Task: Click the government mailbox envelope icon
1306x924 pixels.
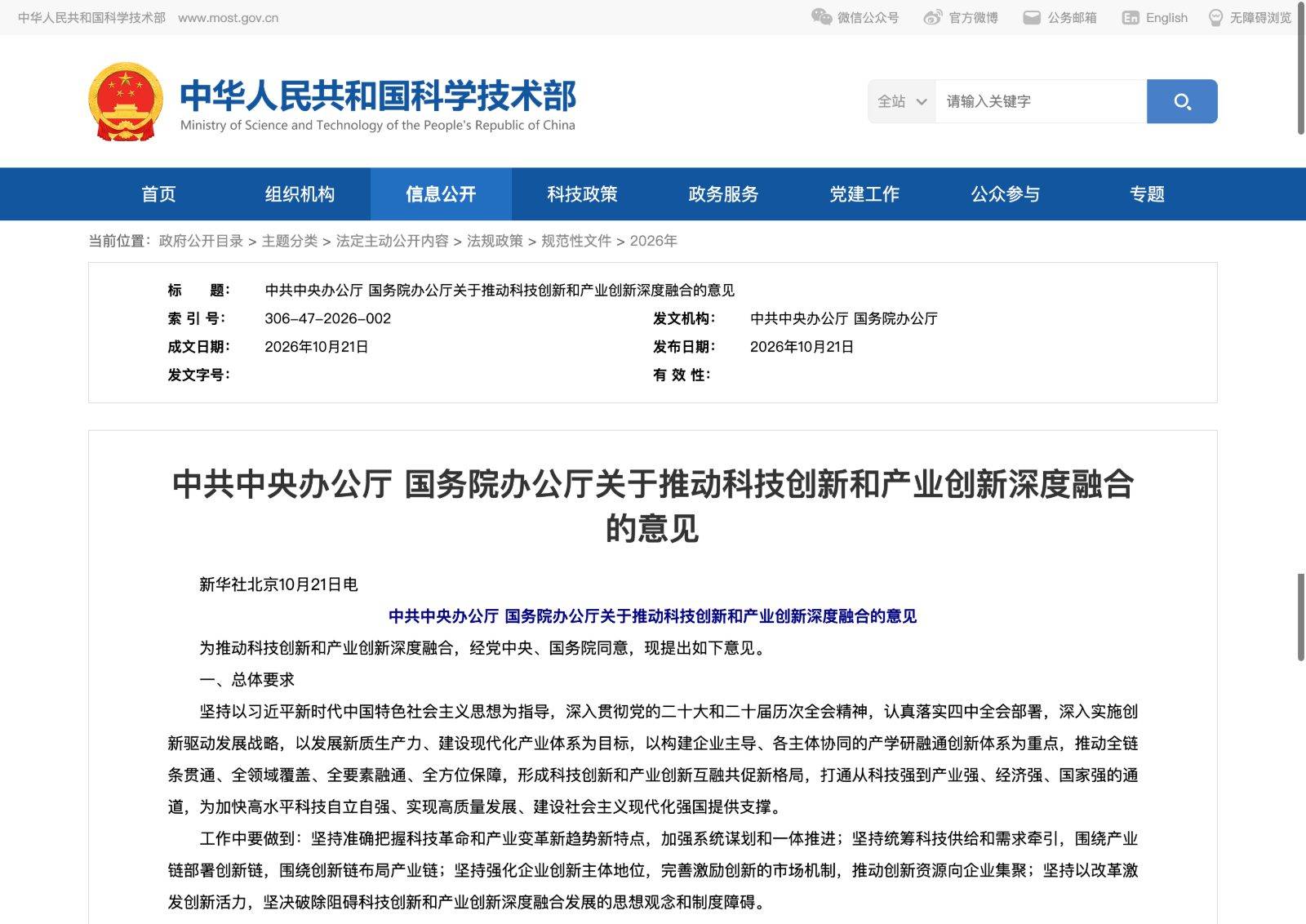Action: 1032,17
